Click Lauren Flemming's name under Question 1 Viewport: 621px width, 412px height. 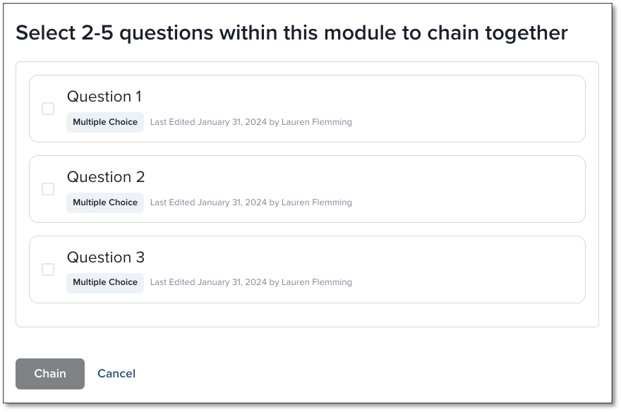pyautogui.click(x=316, y=122)
